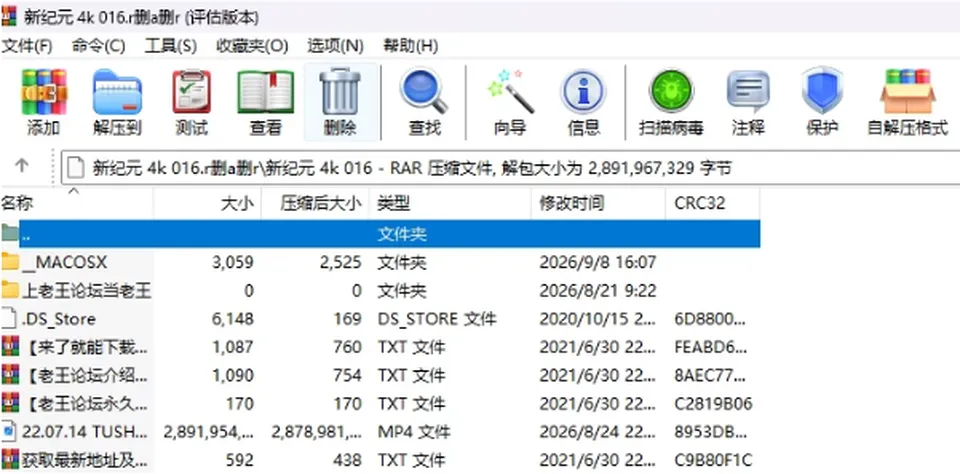Click the _MACOSX folder icon
Viewport: 960px width, 474px height.
(x=10, y=262)
